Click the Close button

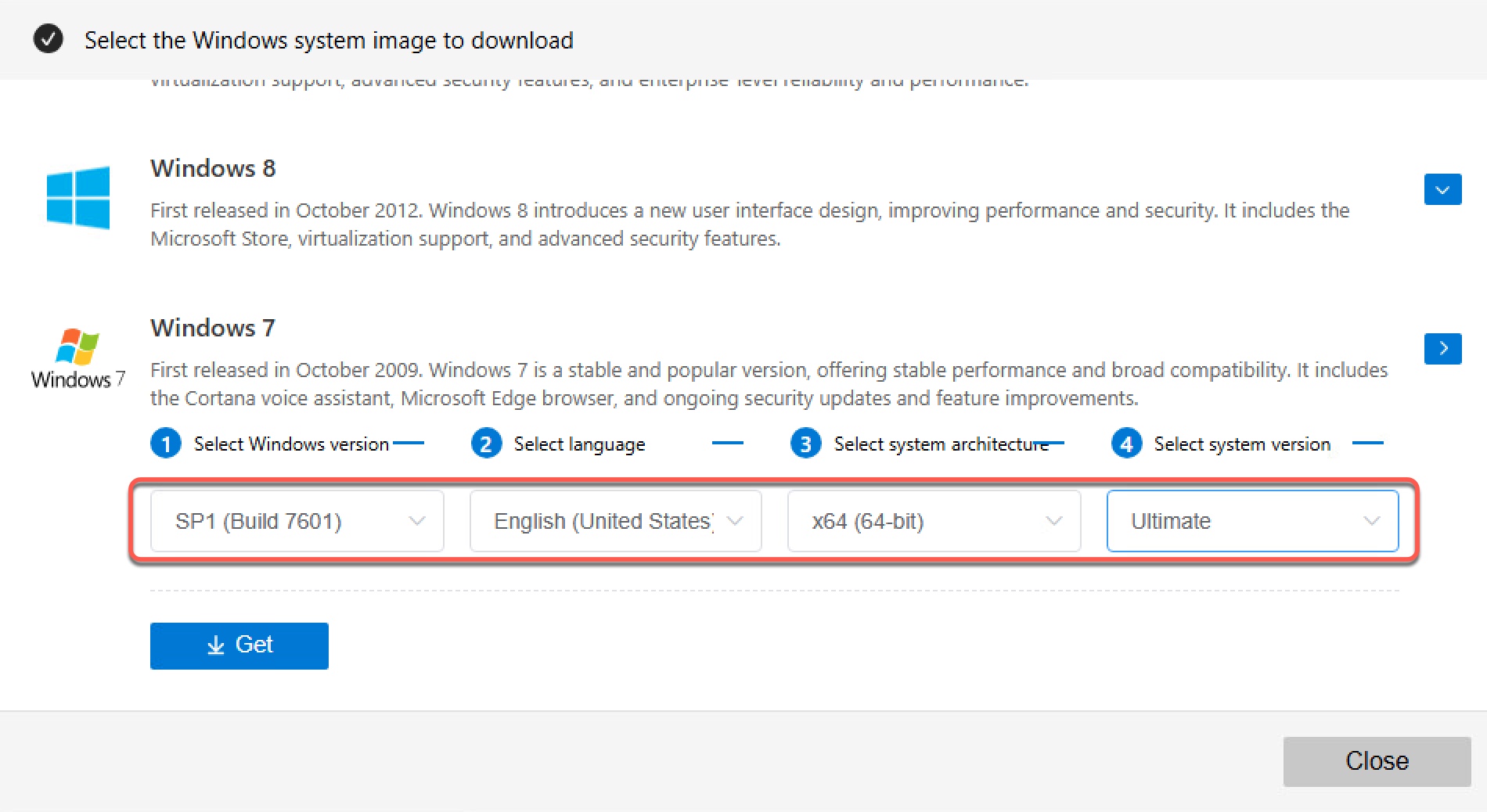point(1377,760)
